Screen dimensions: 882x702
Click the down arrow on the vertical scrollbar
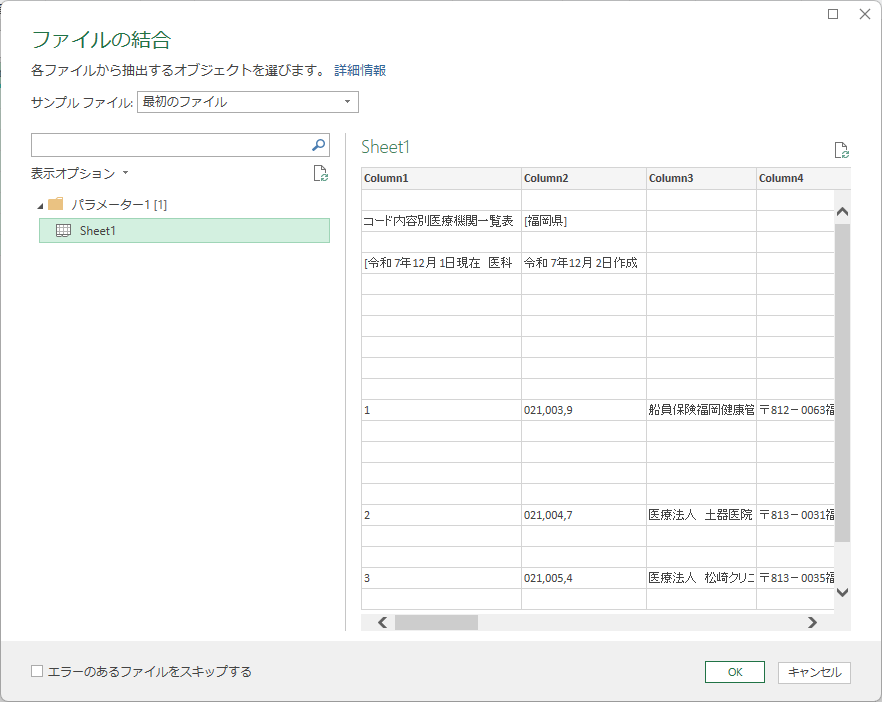pyautogui.click(x=842, y=591)
